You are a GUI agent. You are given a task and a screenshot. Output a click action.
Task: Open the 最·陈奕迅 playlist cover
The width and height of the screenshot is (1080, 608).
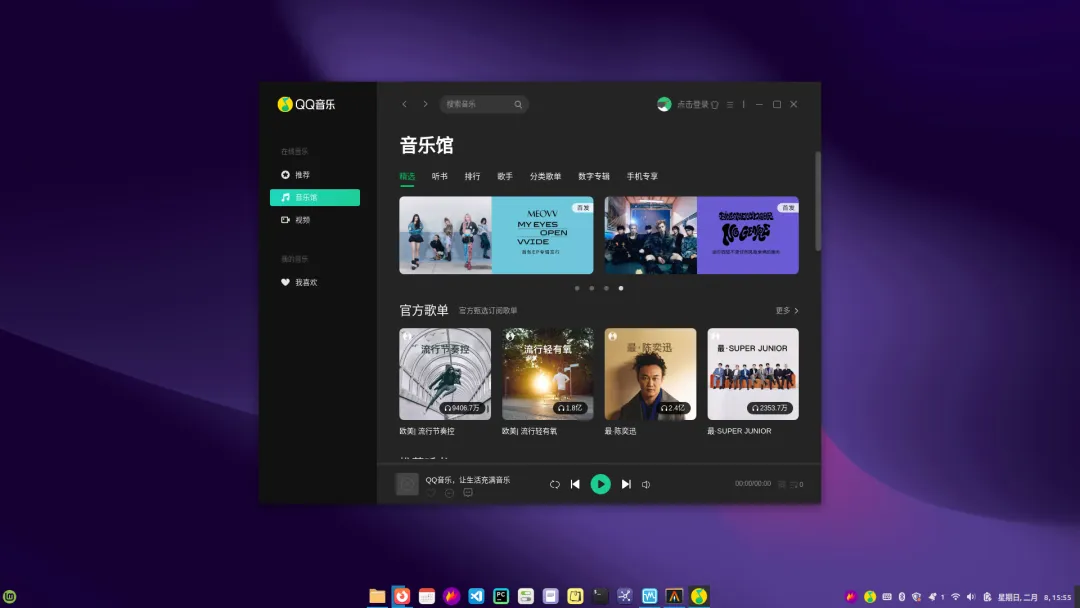coord(650,374)
